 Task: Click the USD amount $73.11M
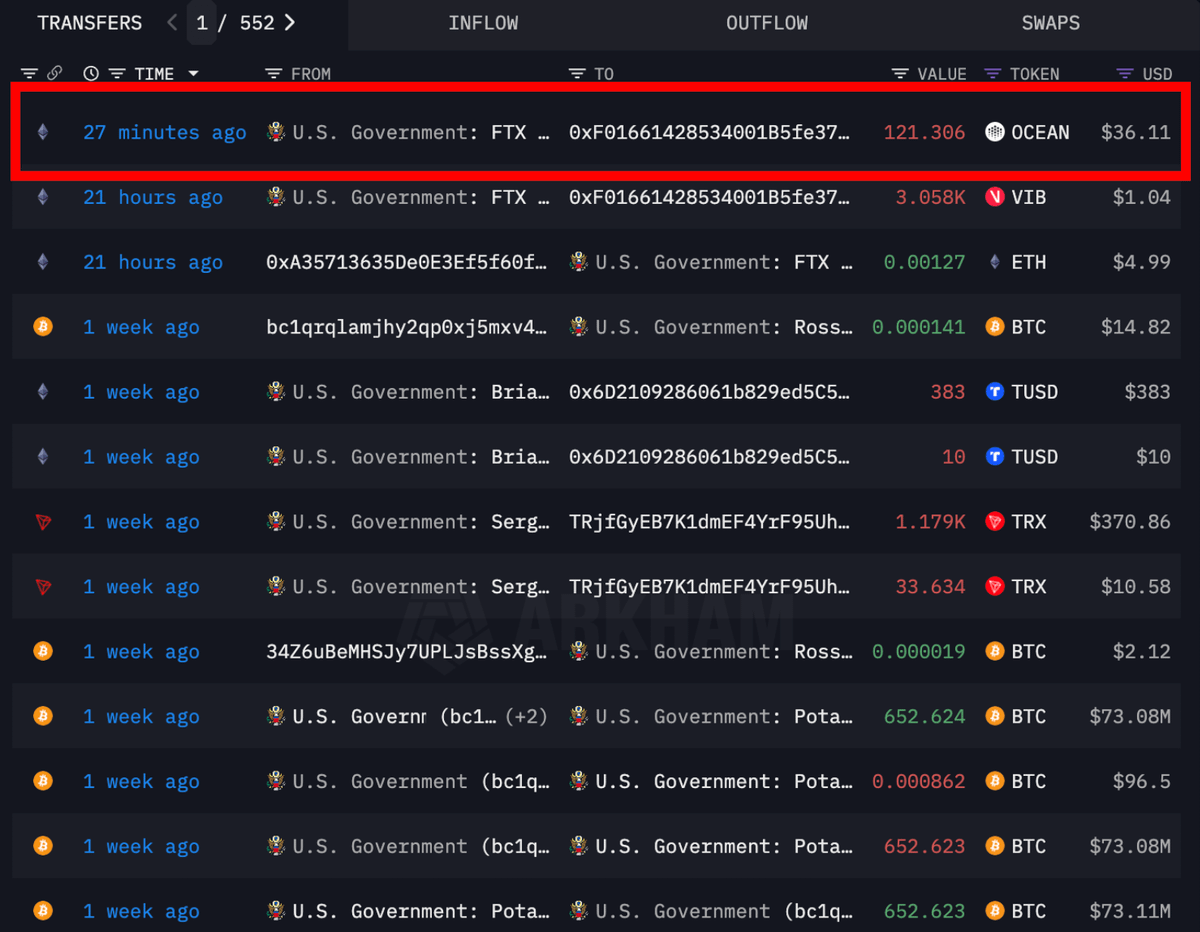tap(1130, 912)
